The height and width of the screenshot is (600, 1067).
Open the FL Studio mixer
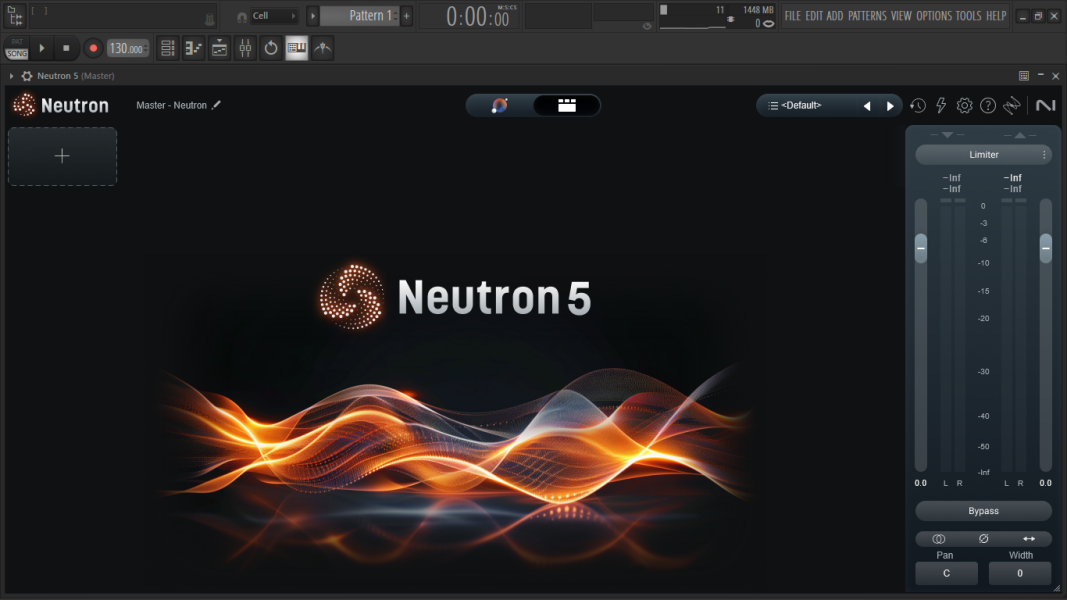(245, 48)
